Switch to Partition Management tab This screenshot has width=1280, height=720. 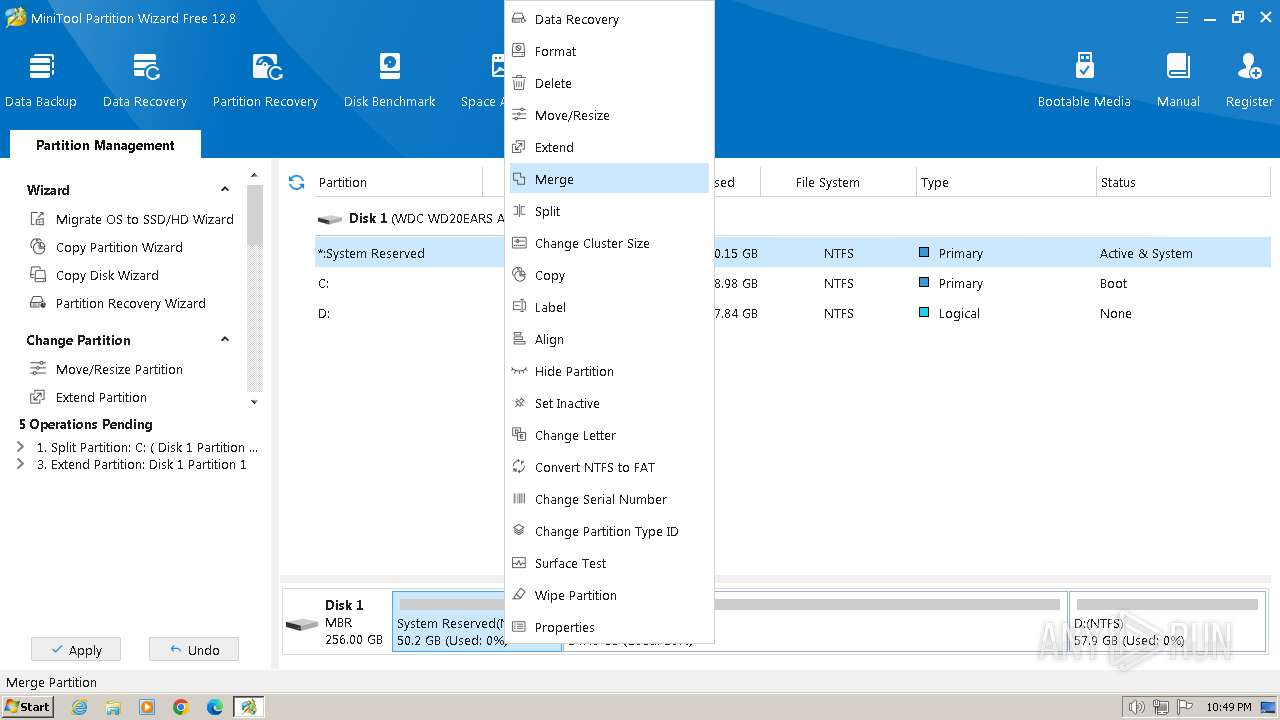click(105, 145)
